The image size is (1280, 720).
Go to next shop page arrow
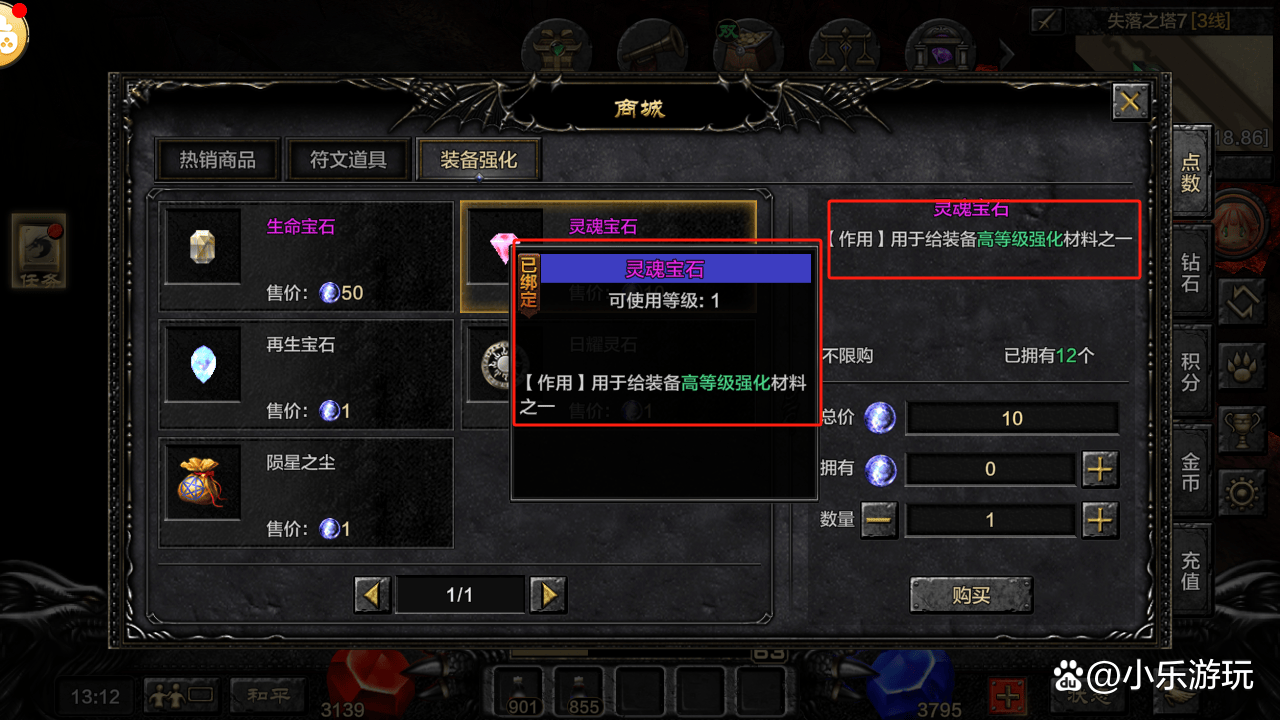coord(548,595)
